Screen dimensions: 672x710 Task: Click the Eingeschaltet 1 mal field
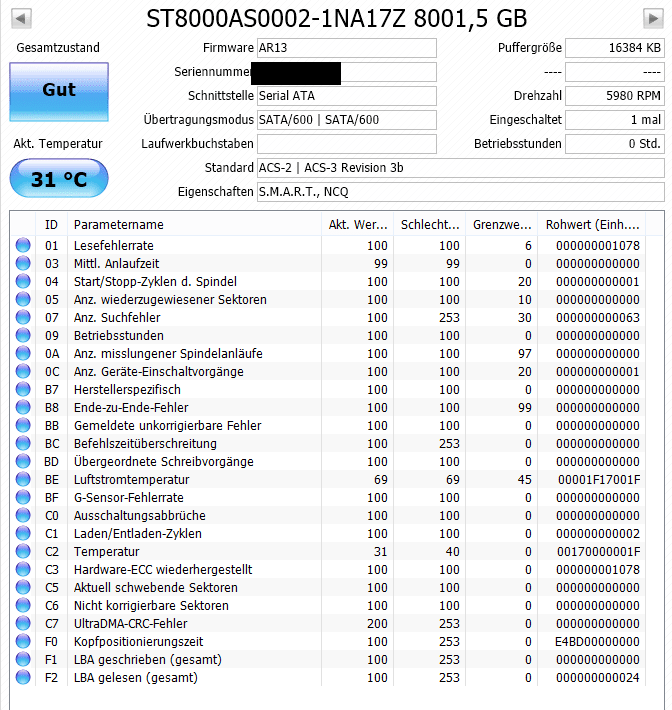point(614,120)
